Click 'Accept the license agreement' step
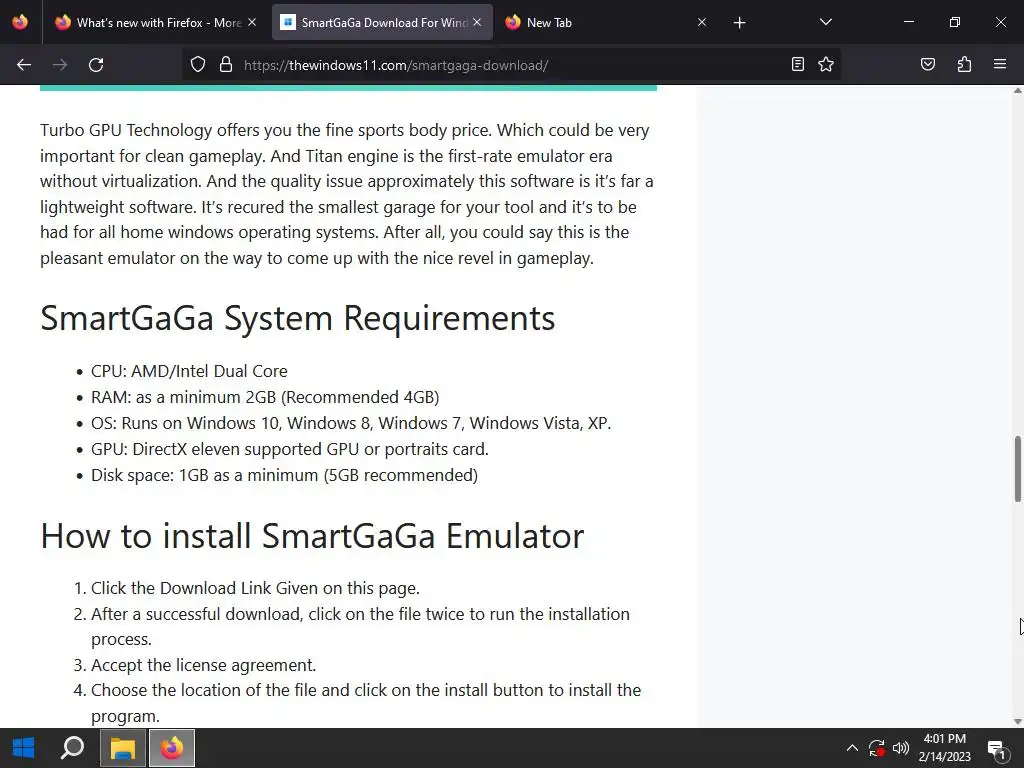This screenshot has height=768, width=1024. (203, 665)
